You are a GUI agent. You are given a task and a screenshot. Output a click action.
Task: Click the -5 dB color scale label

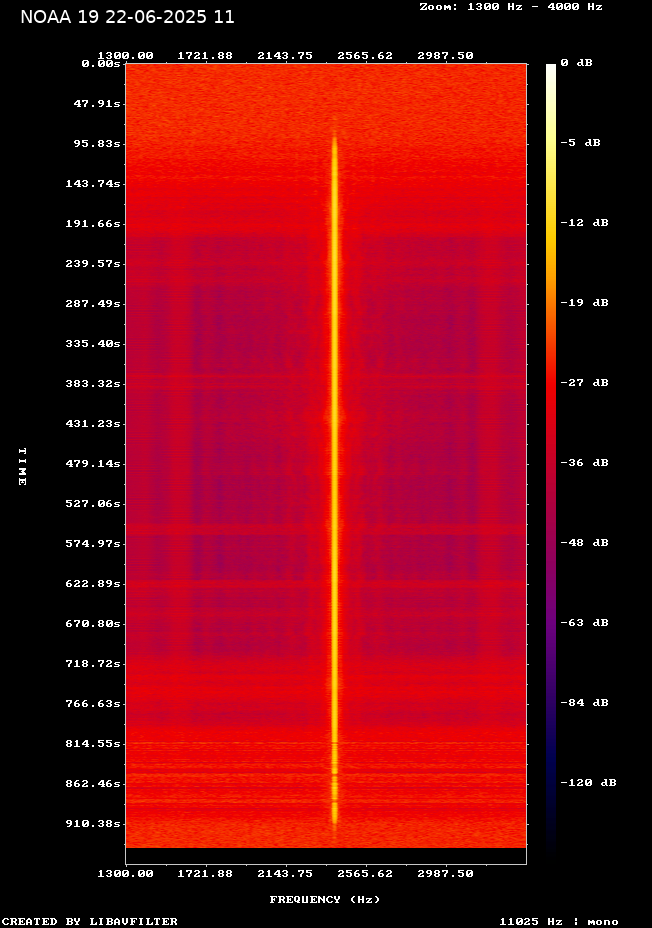pyautogui.click(x=580, y=143)
